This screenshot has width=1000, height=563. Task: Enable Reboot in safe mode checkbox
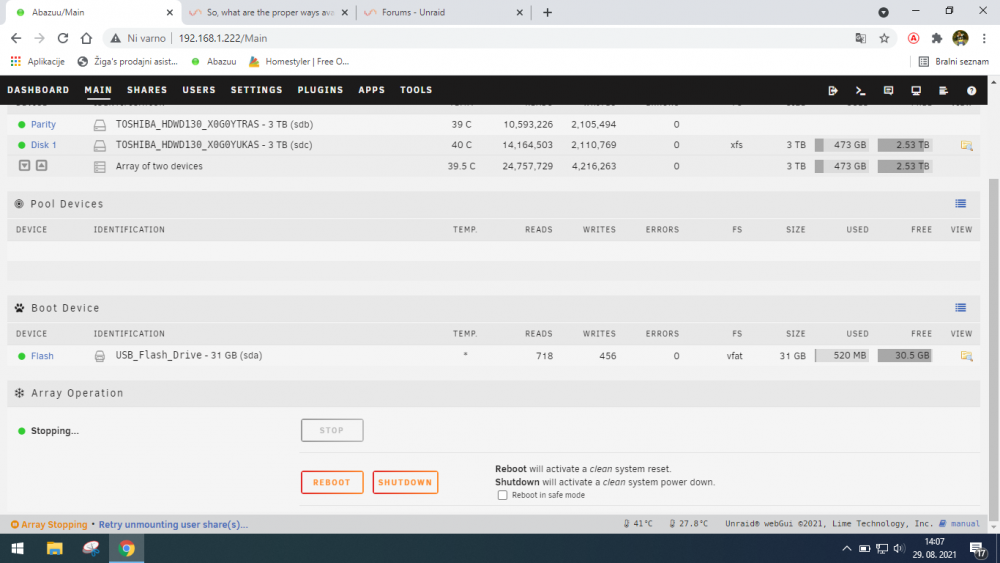tap(503, 495)
